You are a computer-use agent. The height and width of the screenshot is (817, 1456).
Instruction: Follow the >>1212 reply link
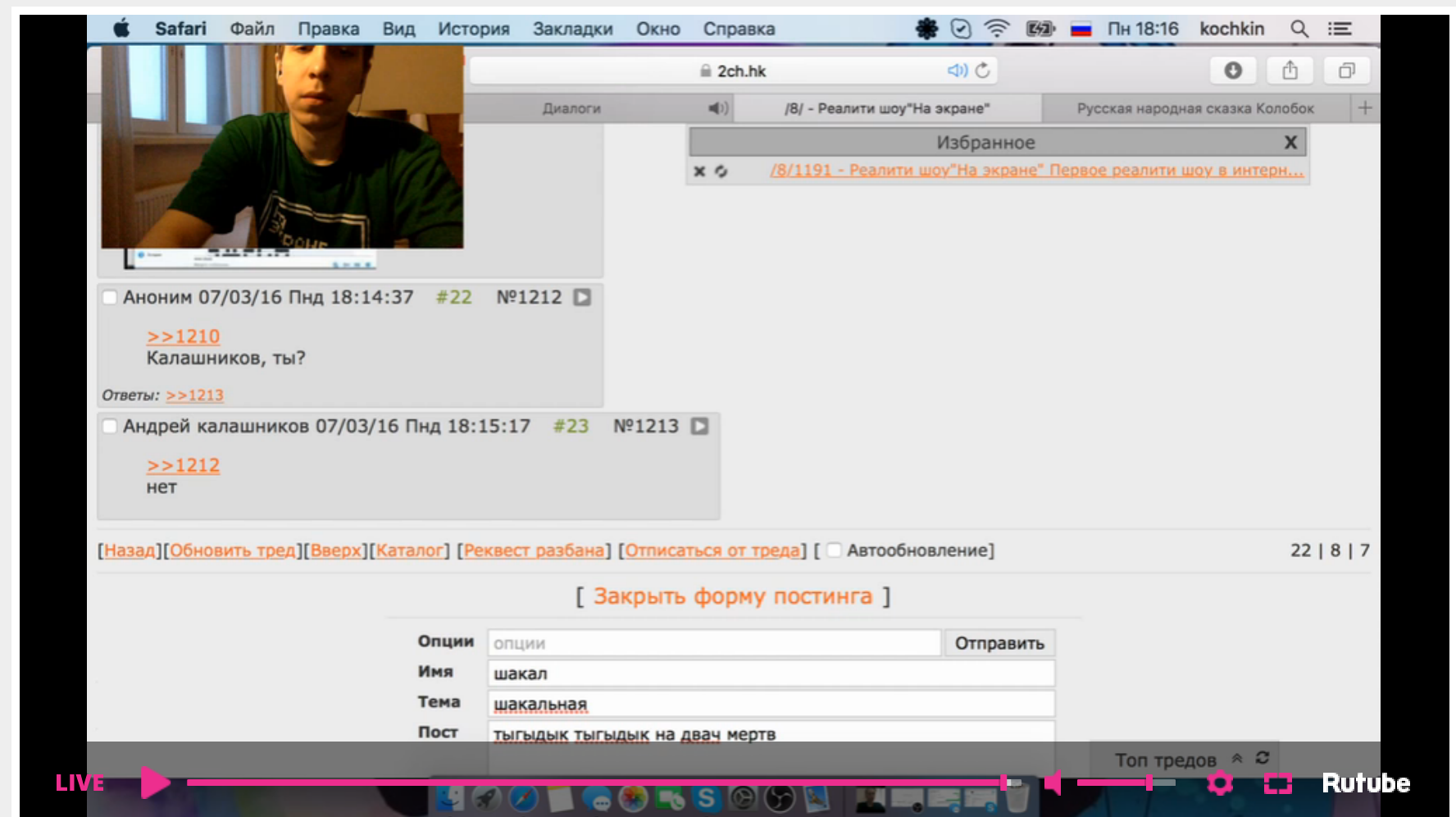(183, 465)
